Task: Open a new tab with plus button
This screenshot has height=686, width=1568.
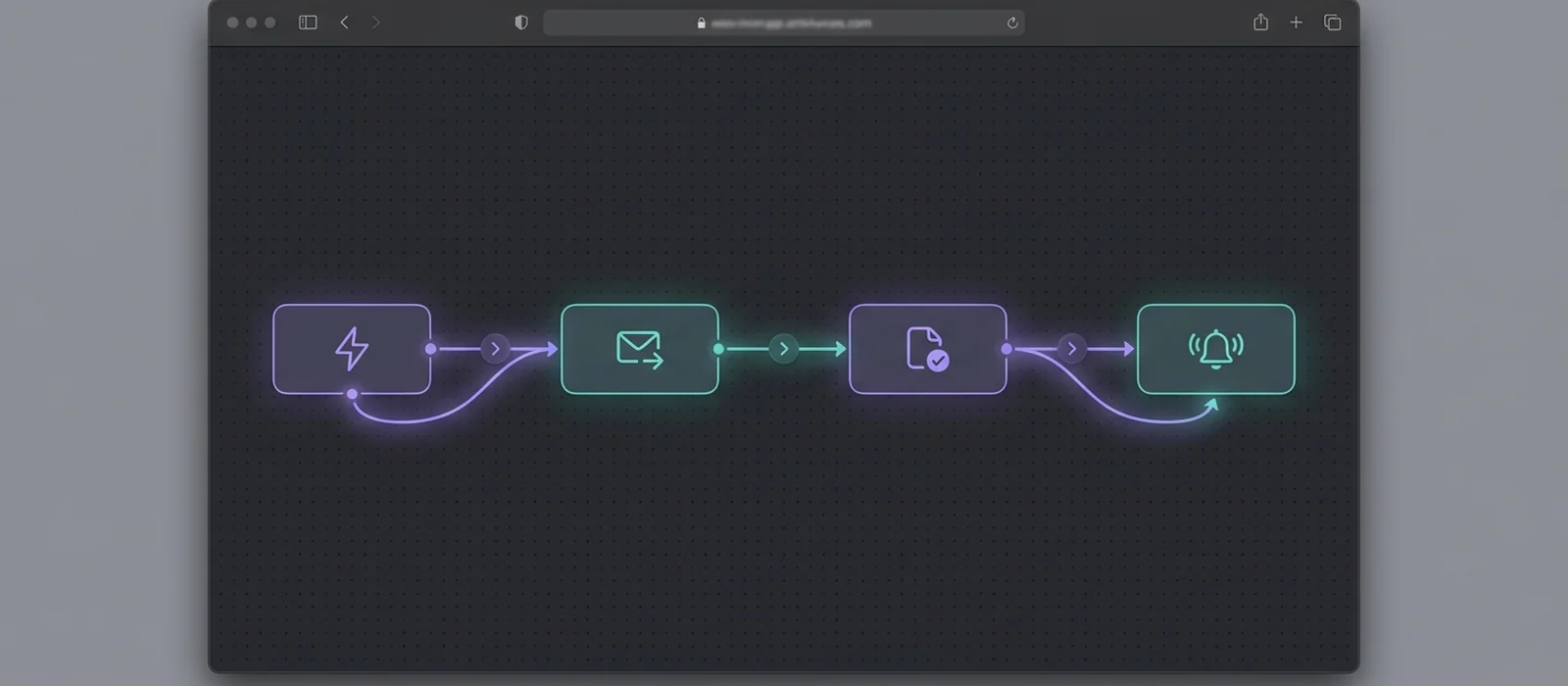Action: coord(1297,23)
